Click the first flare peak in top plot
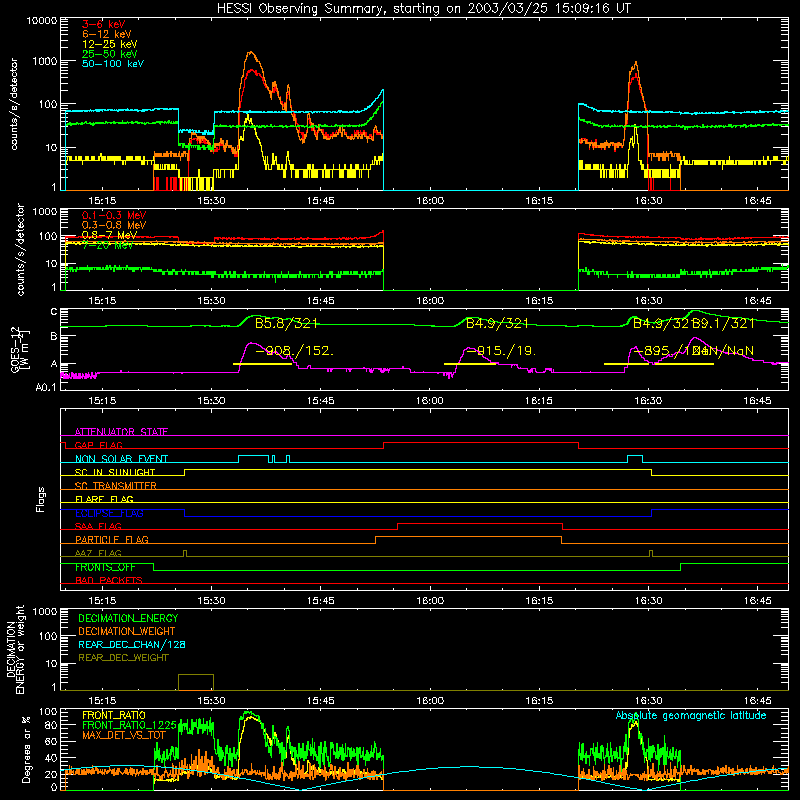The height and width of the screenshot is (800, 800). [250, 53]
